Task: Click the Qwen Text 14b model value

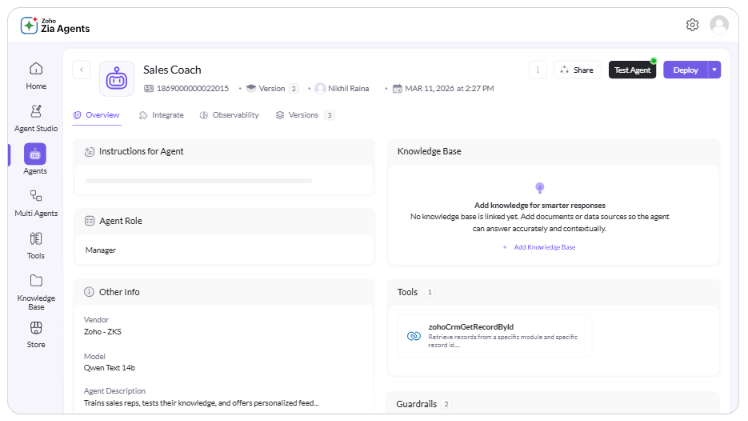Action: click(x=109, y=368)
